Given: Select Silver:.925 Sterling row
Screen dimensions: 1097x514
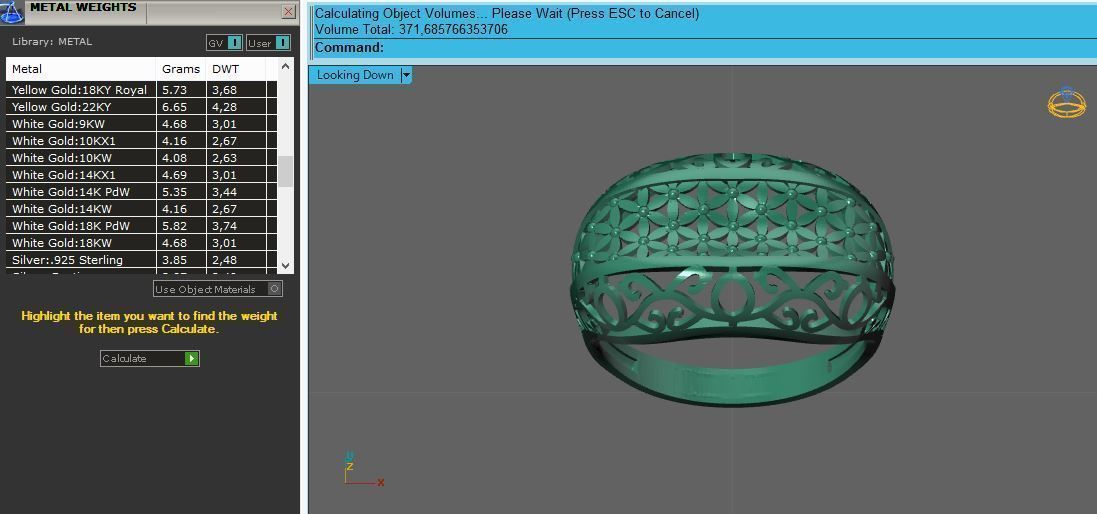Looking at the screenshot, I should click(x=142, y=259).
